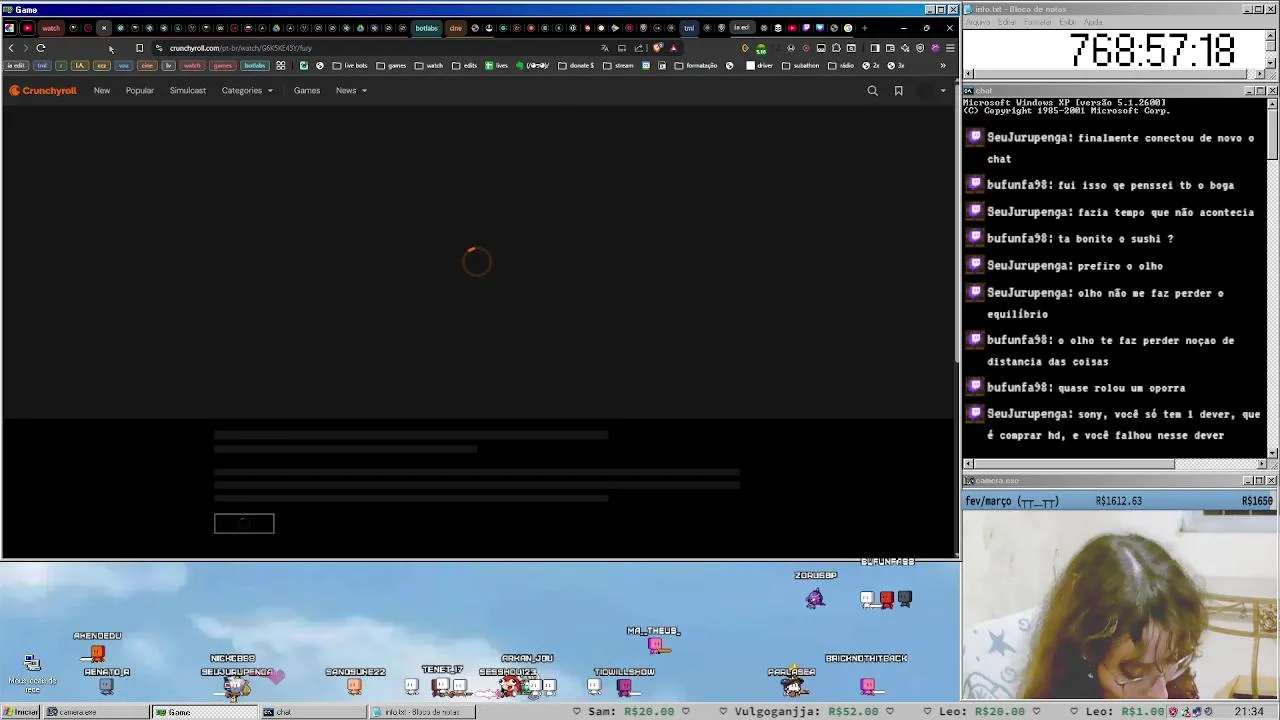Click the bookmark page icon beside address bar
1280x720 pixels.
coord(139,48)
